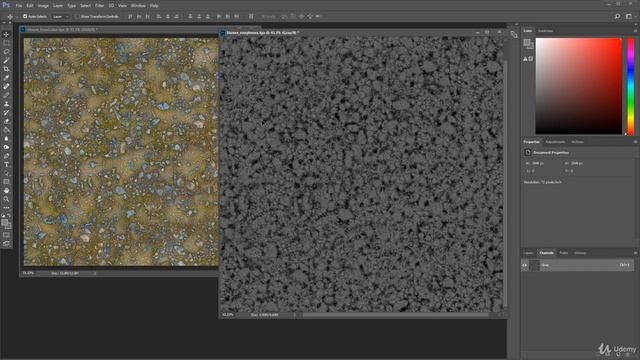Toggle Quick Mask mode in toolbox
Image resolution: width=640 pixels, height=360 pixels.
[6, 235]
